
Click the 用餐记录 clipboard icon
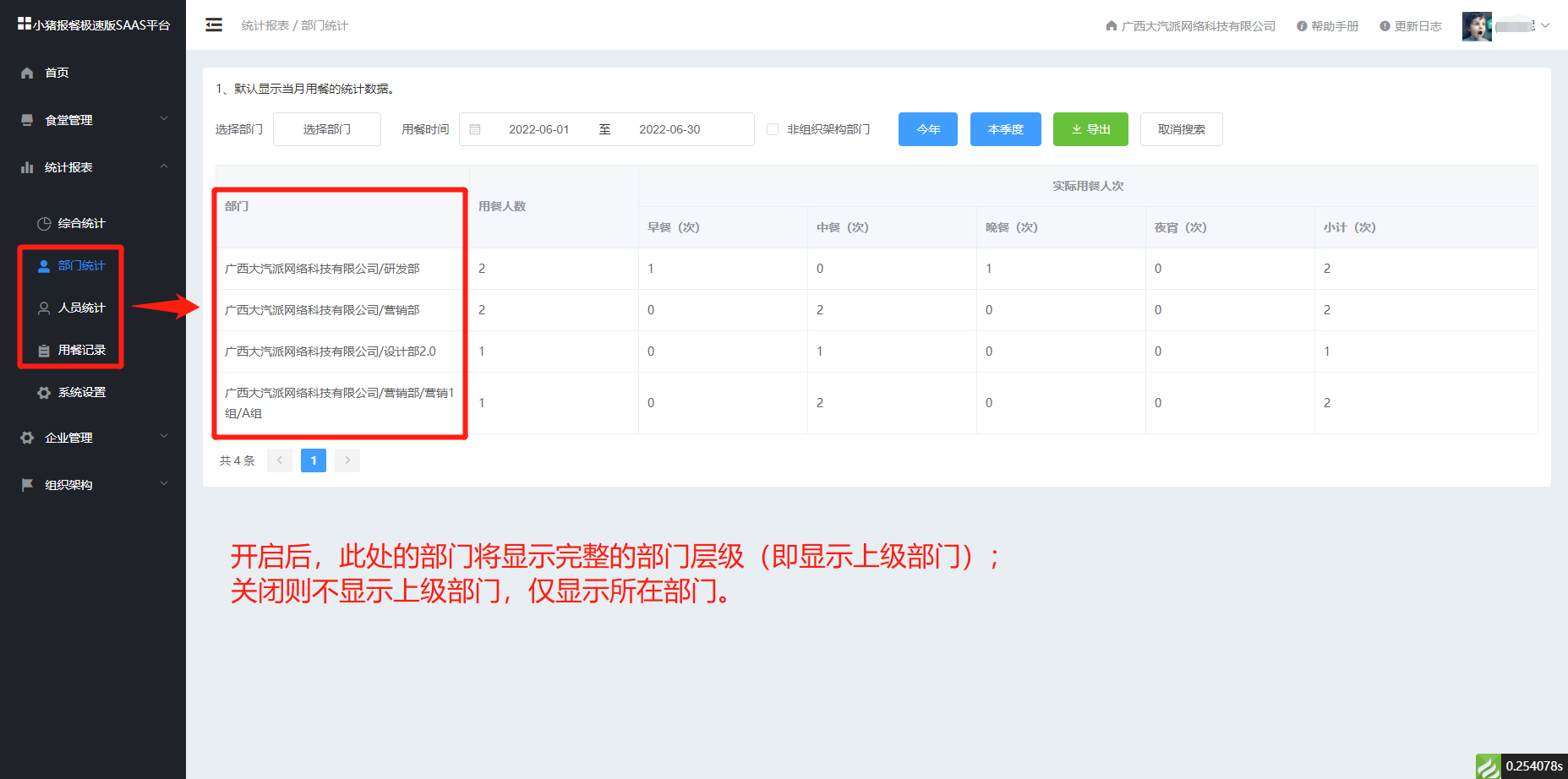coord(44,351)
